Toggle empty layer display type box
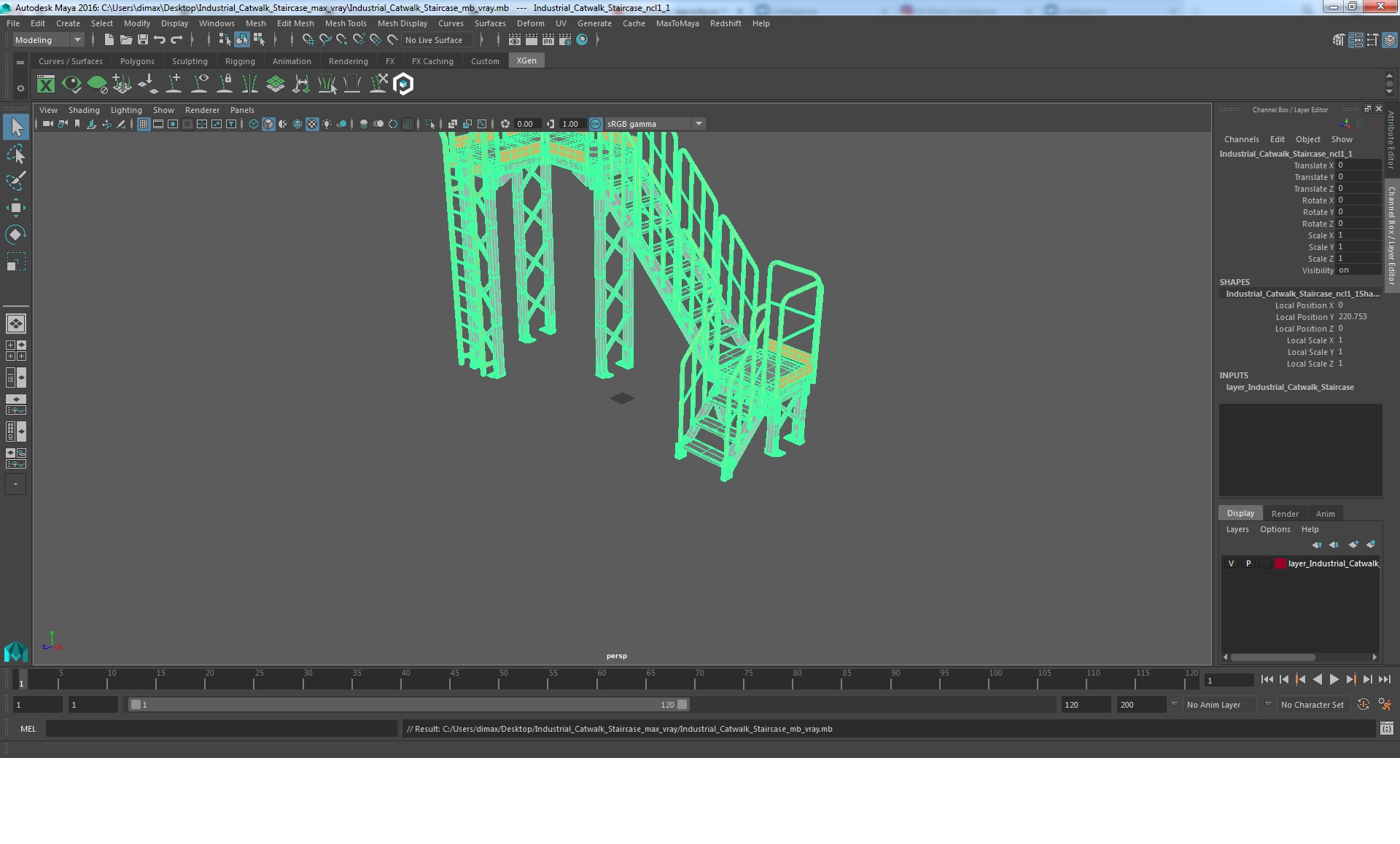Viewport: 1400px width, 844px height. pyautogui.click(x=1265, y=563)
